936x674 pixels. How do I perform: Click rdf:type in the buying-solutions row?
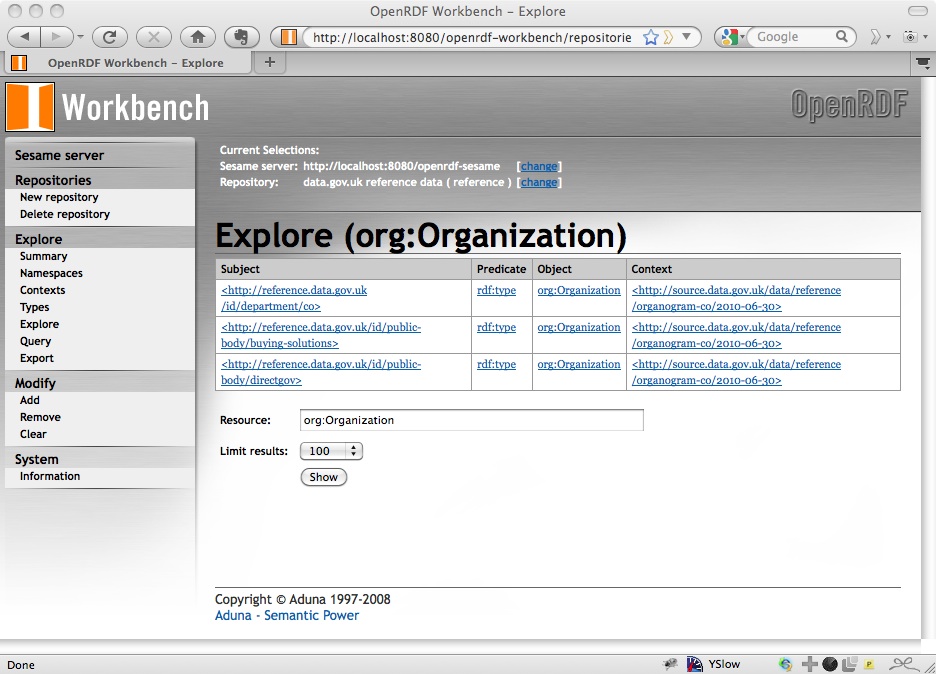(496, 327)
